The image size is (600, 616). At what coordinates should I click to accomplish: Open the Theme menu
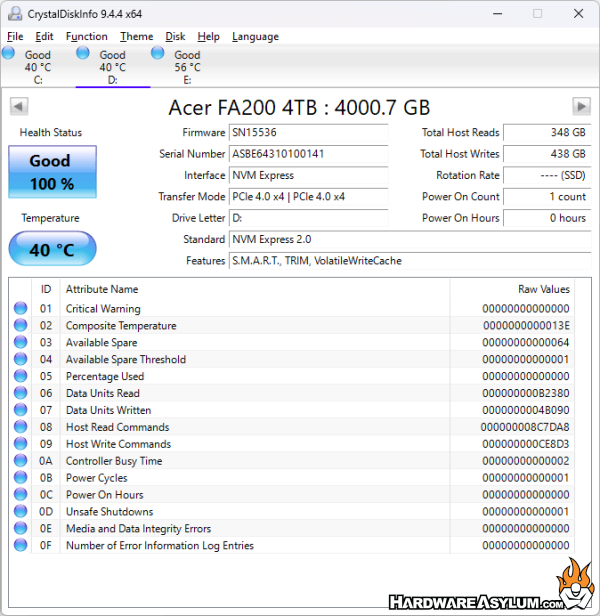136,37
